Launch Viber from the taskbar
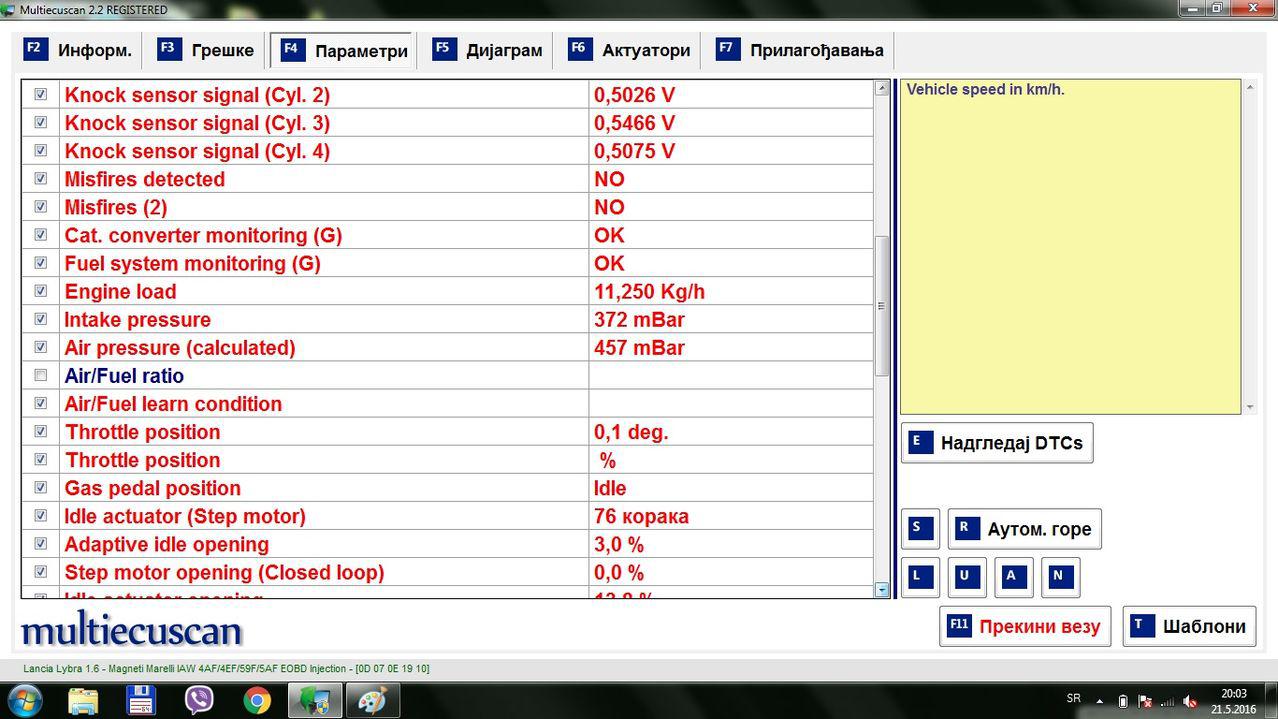This screenshot has height=719, width=1278. [x=199, y=700]
